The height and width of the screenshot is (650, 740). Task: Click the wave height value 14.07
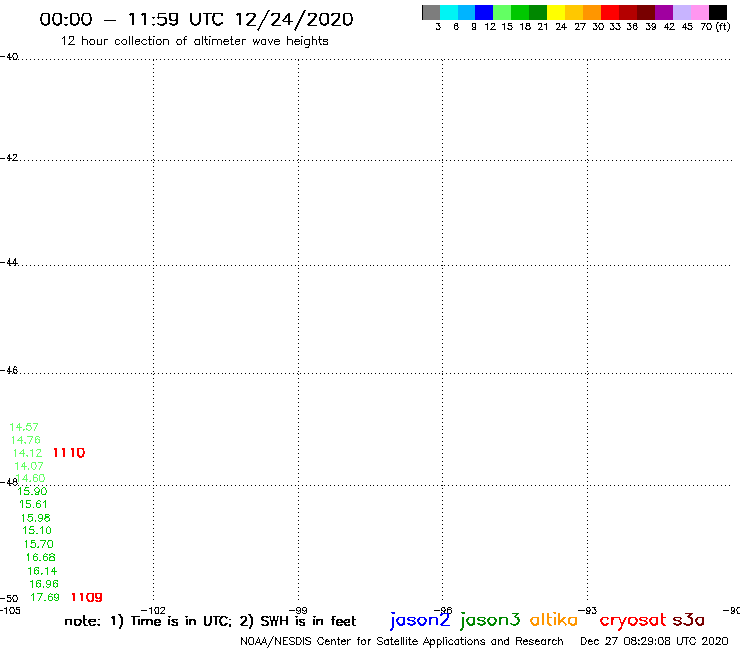tap(29, 466)
